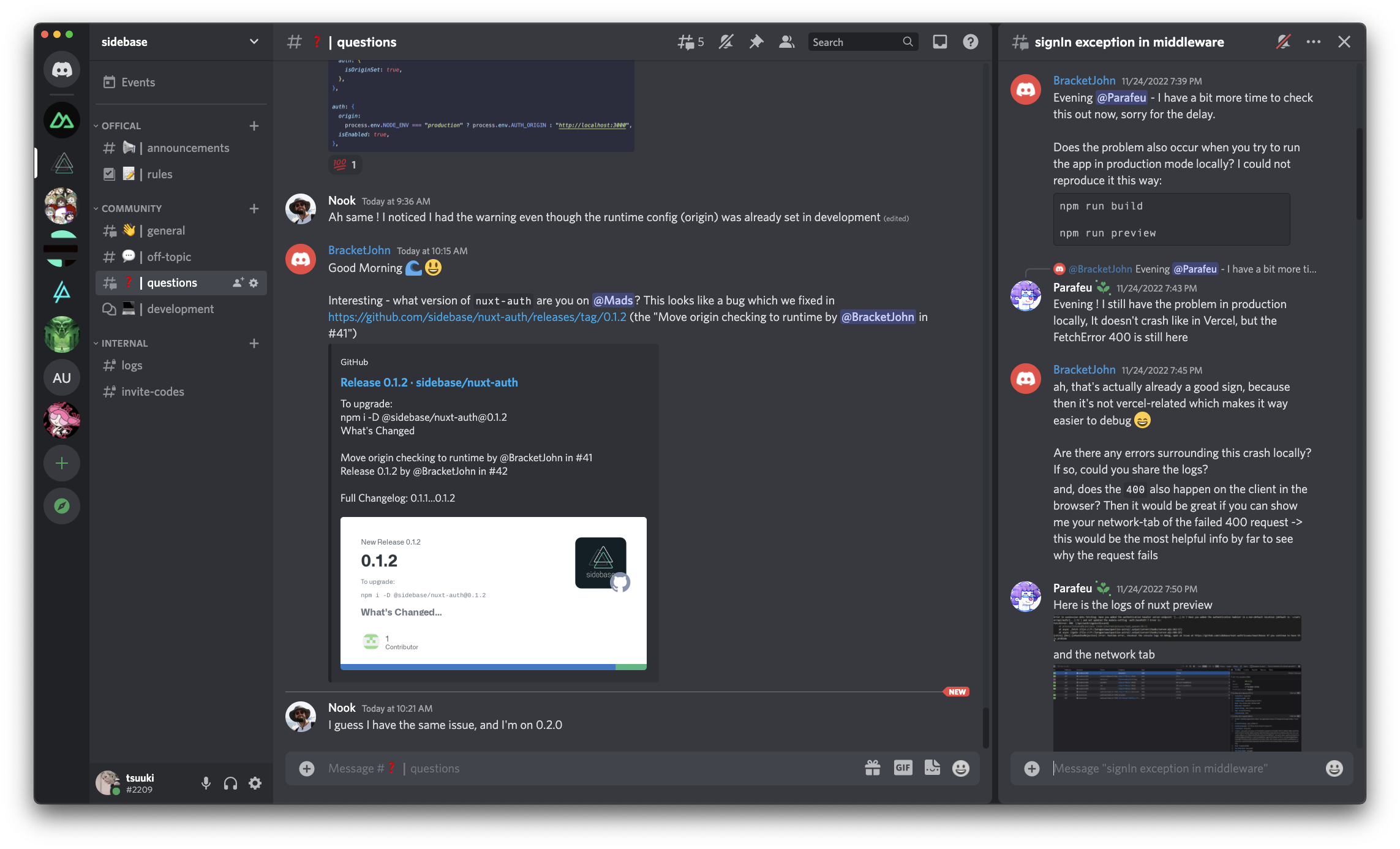Click the pinned messages icon
The width and height of the screenshot is (1400, 849).
click(757, 42)
